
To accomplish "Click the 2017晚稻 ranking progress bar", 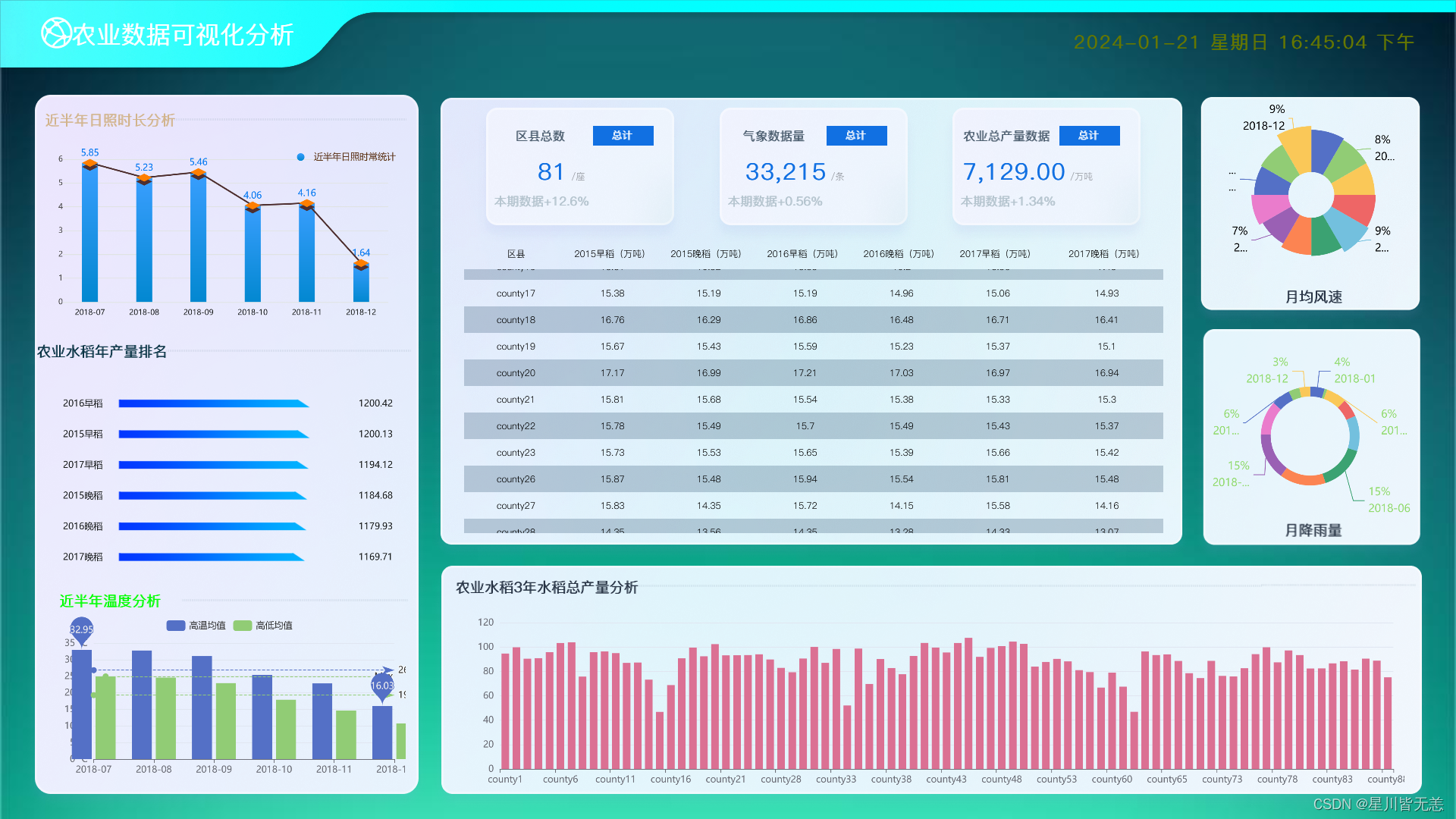I will pyautogui.click(x=212, y=557).
